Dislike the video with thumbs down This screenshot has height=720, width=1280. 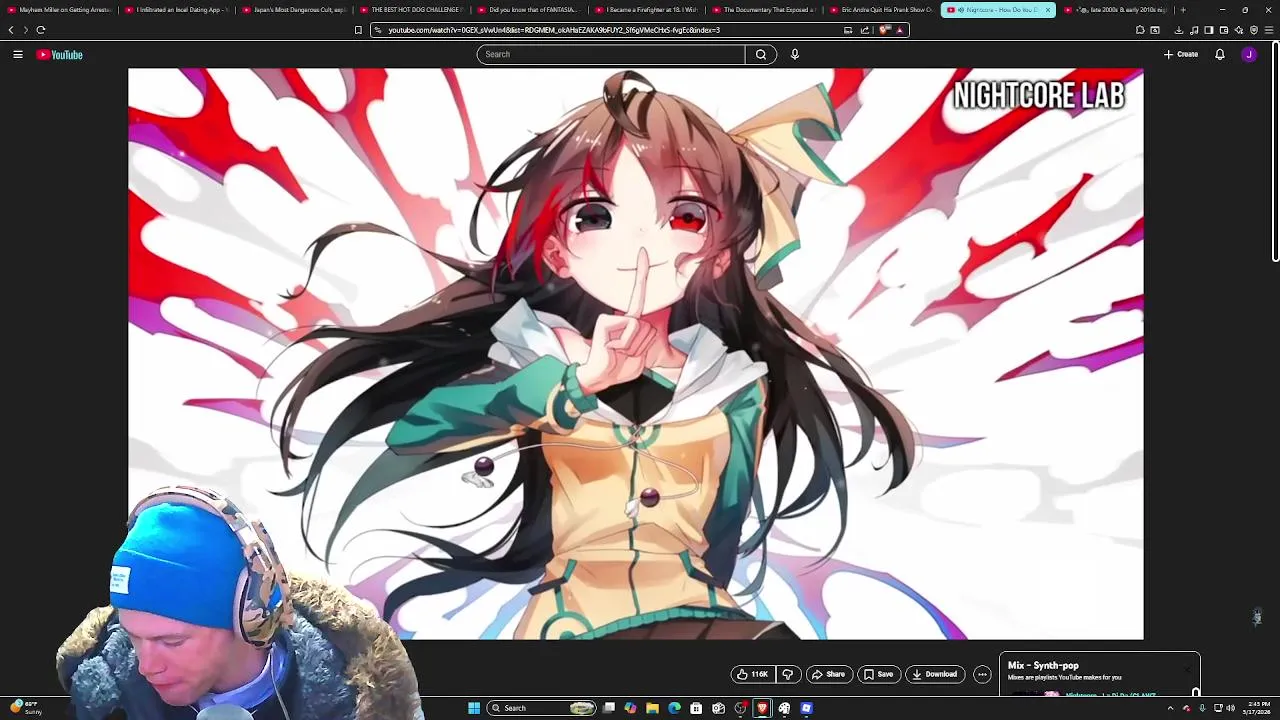(788, 674)
